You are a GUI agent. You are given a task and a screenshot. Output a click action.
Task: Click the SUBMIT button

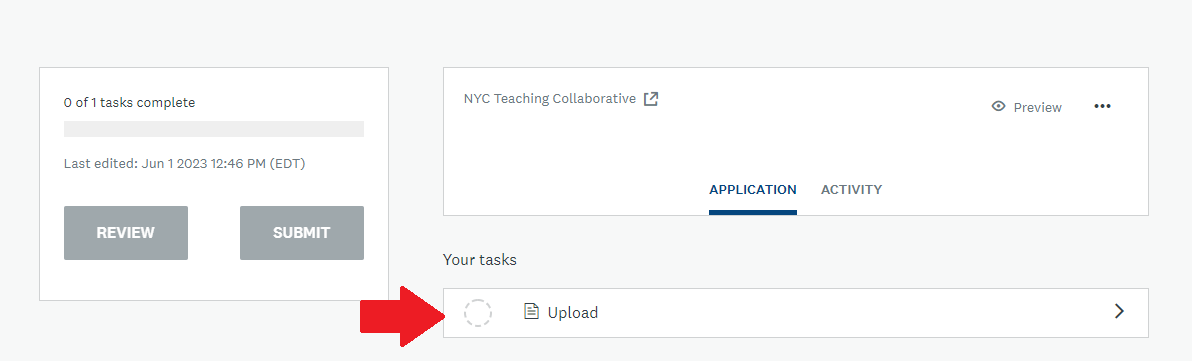tap(302, 233)
